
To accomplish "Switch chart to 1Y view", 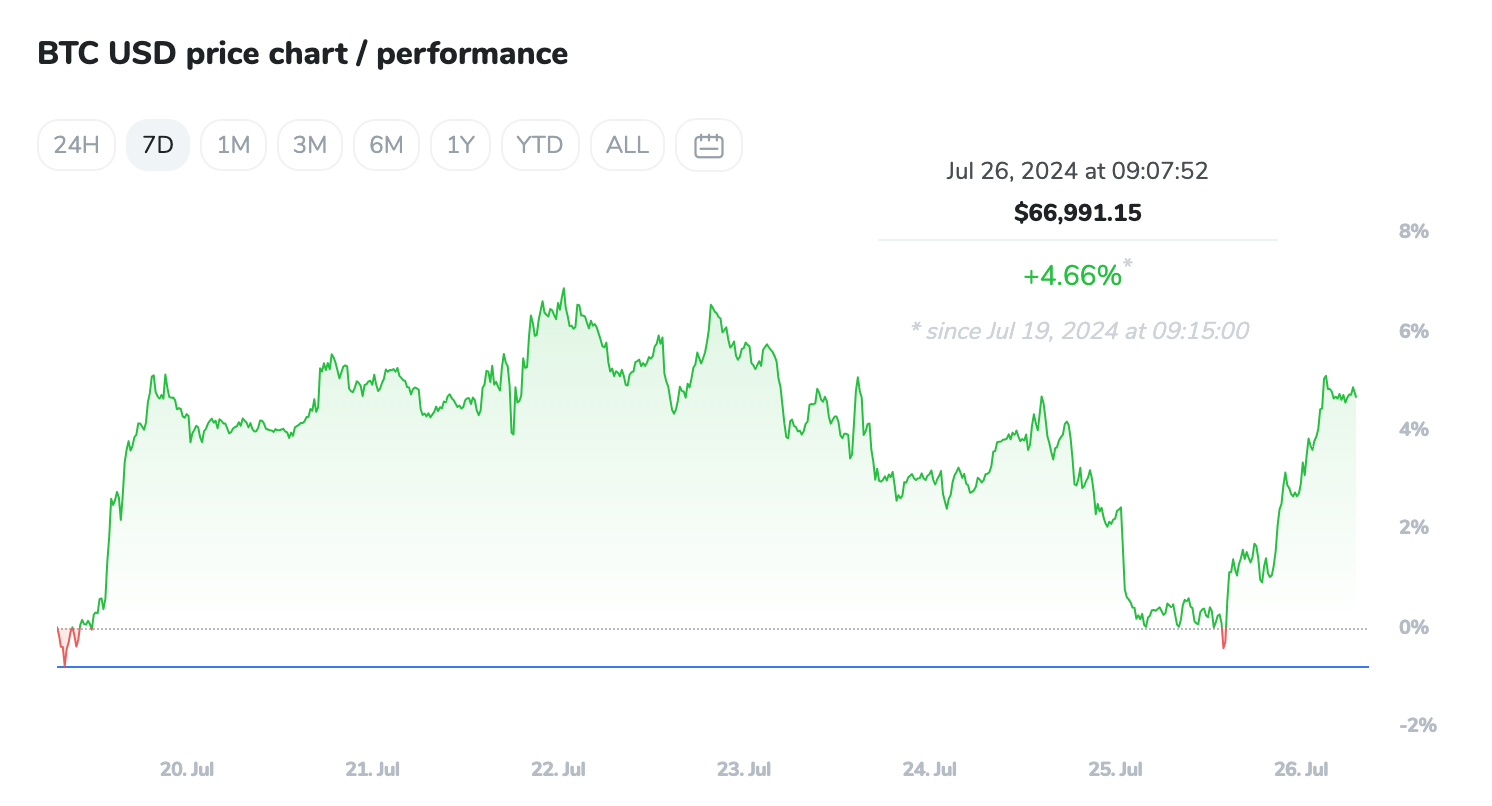I will point(460,145).
